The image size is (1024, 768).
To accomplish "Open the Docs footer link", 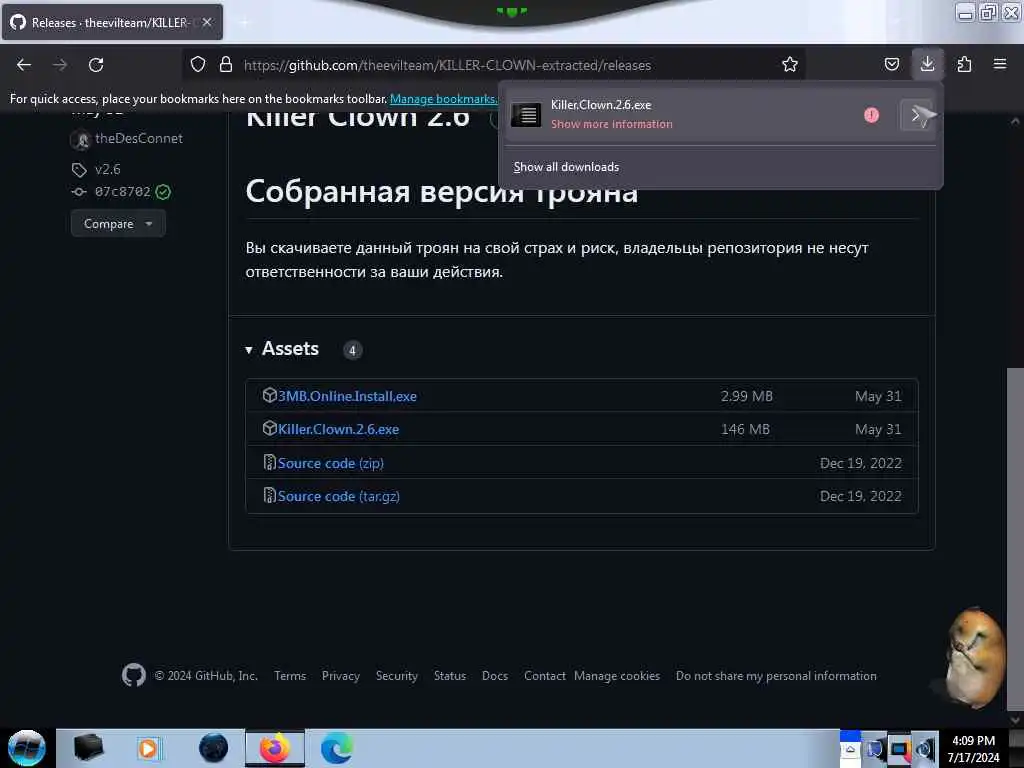I will pos(494,676).
